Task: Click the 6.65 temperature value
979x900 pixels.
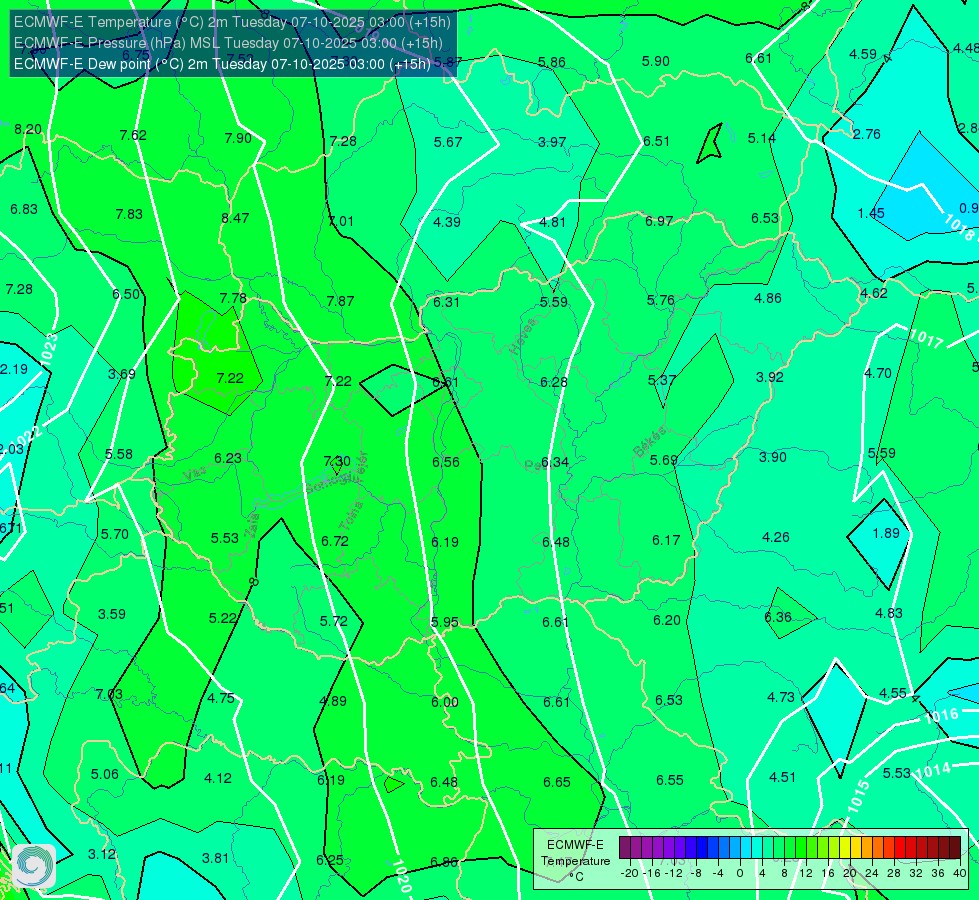Action: coord(556,783)
